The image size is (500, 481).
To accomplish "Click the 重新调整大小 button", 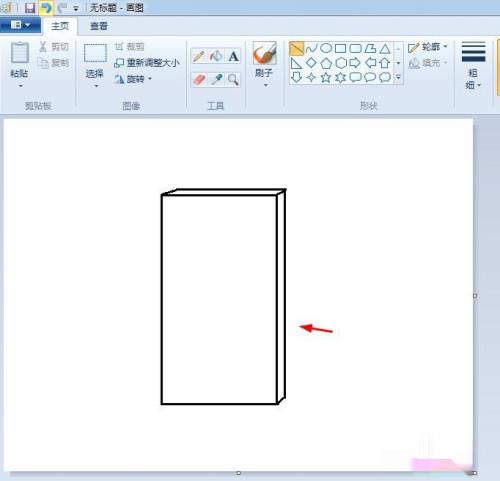I will click(x=147, y=62).
